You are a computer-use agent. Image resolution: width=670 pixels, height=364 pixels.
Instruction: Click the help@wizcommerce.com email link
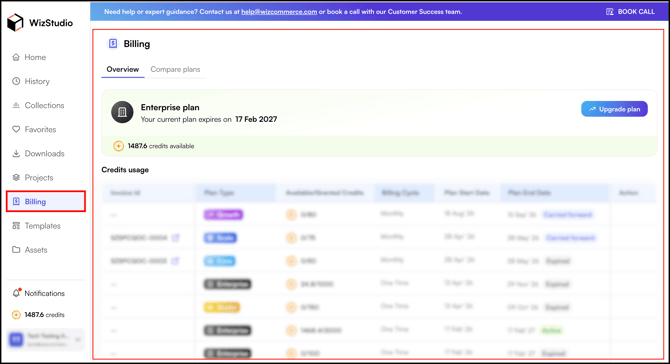[x=279, y=12]
